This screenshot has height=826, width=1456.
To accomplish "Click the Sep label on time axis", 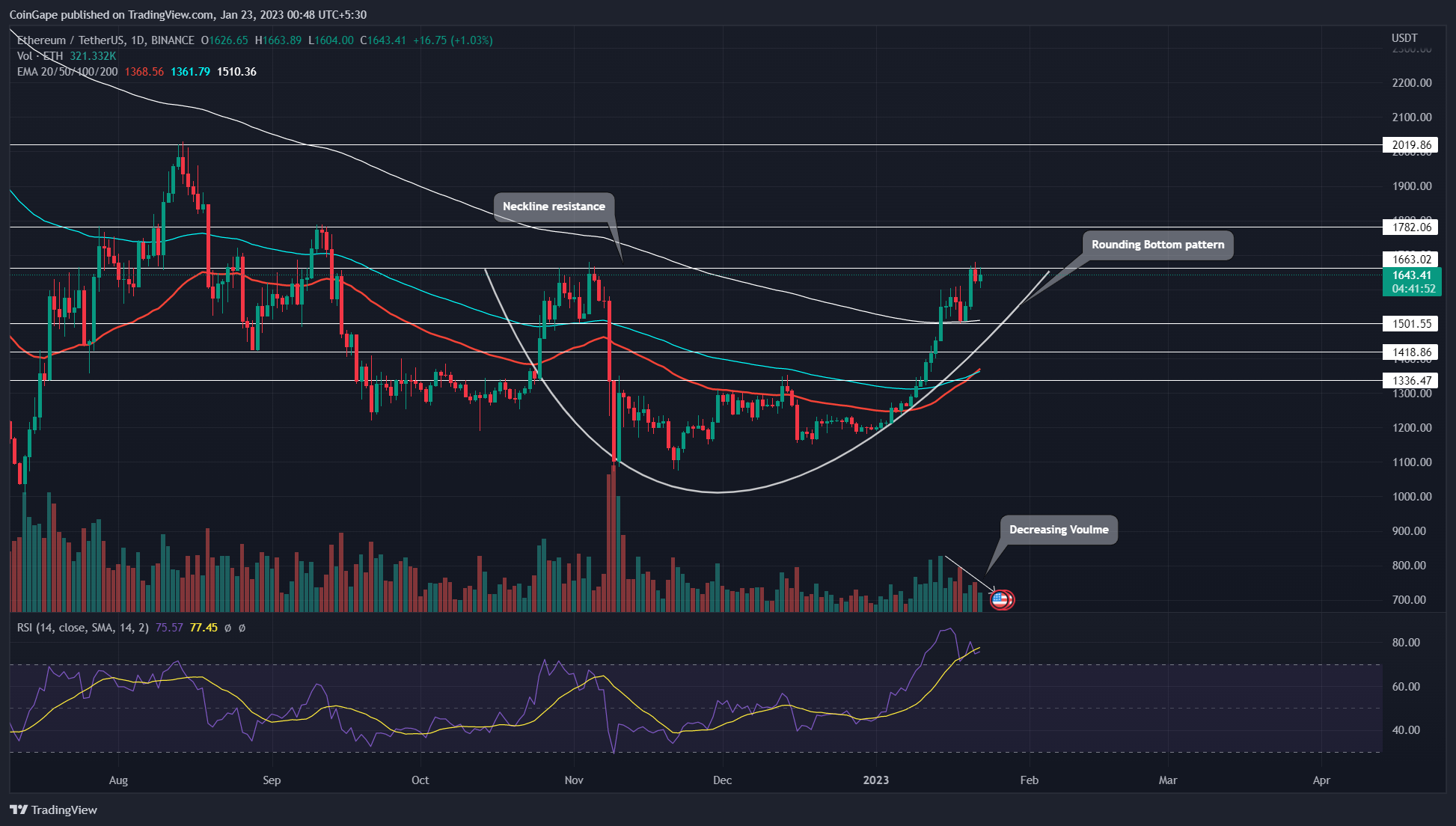I will pyautogui.click(x=272, y=780).
